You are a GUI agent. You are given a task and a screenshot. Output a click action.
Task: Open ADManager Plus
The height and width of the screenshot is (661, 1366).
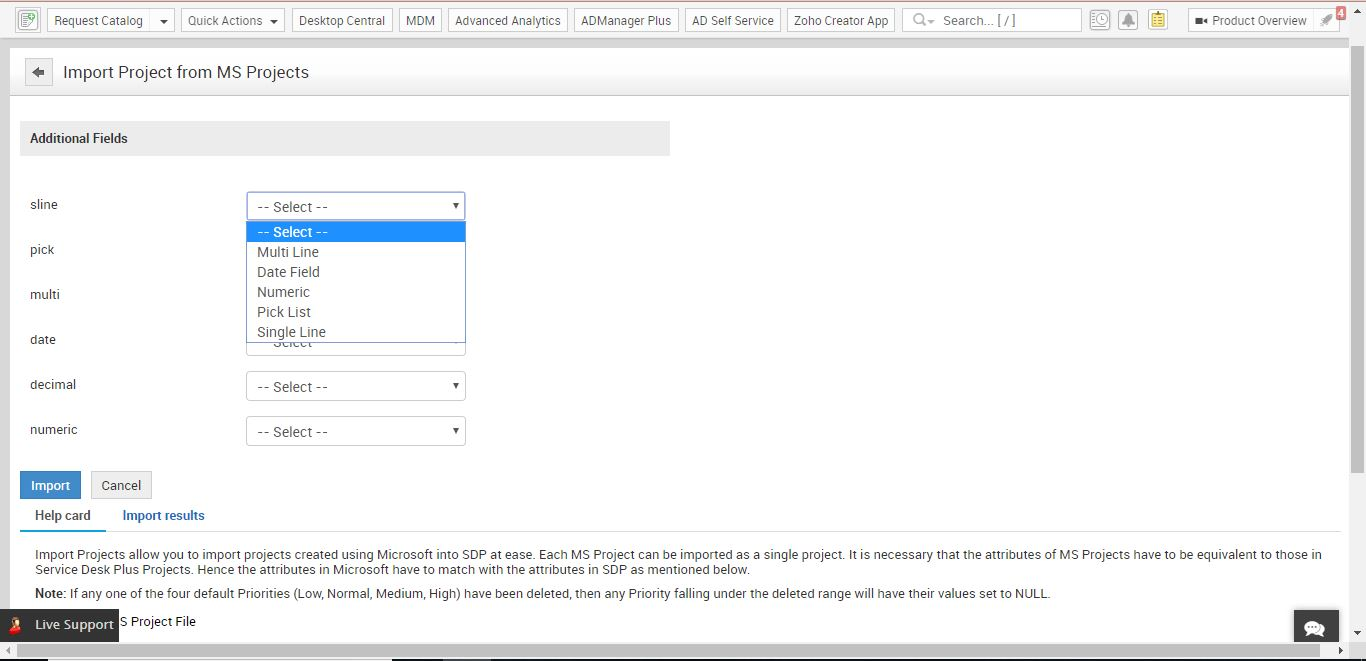626,20
